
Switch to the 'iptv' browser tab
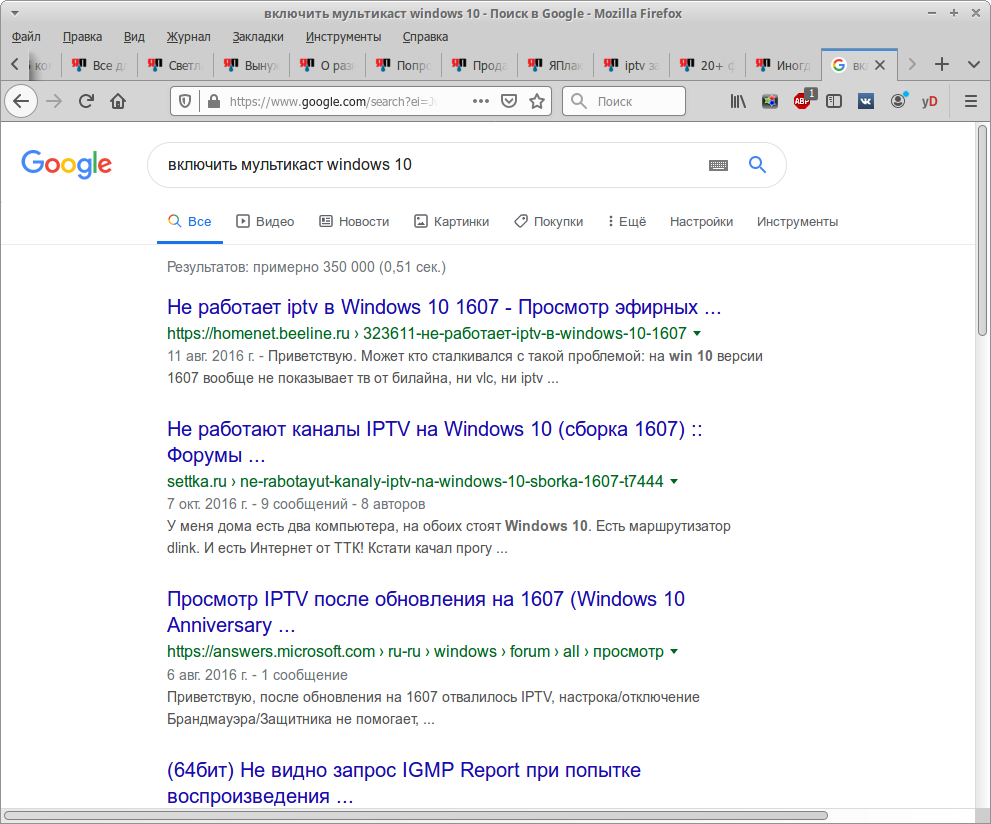coord(631,65)
